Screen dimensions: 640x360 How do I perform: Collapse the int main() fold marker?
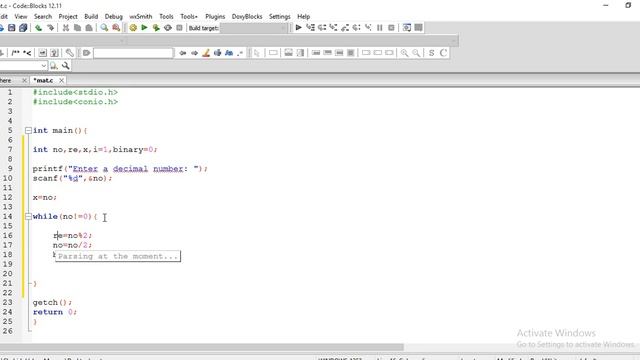pyautogui.click(x=28, y=131)
